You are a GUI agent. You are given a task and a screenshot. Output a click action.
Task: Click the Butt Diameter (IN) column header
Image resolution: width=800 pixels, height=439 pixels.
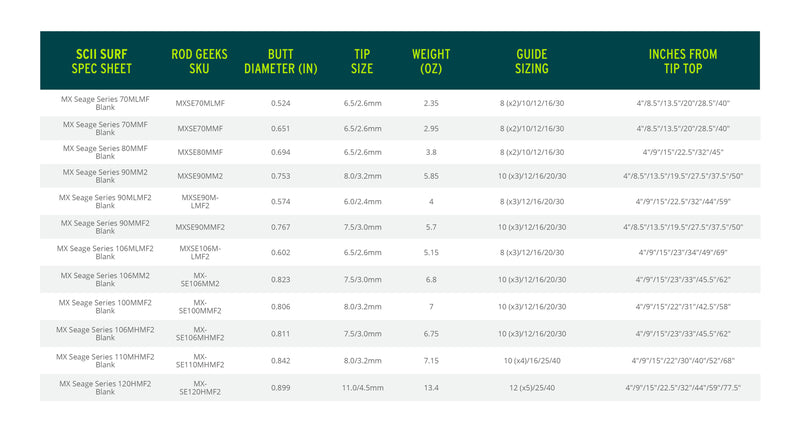280,61
